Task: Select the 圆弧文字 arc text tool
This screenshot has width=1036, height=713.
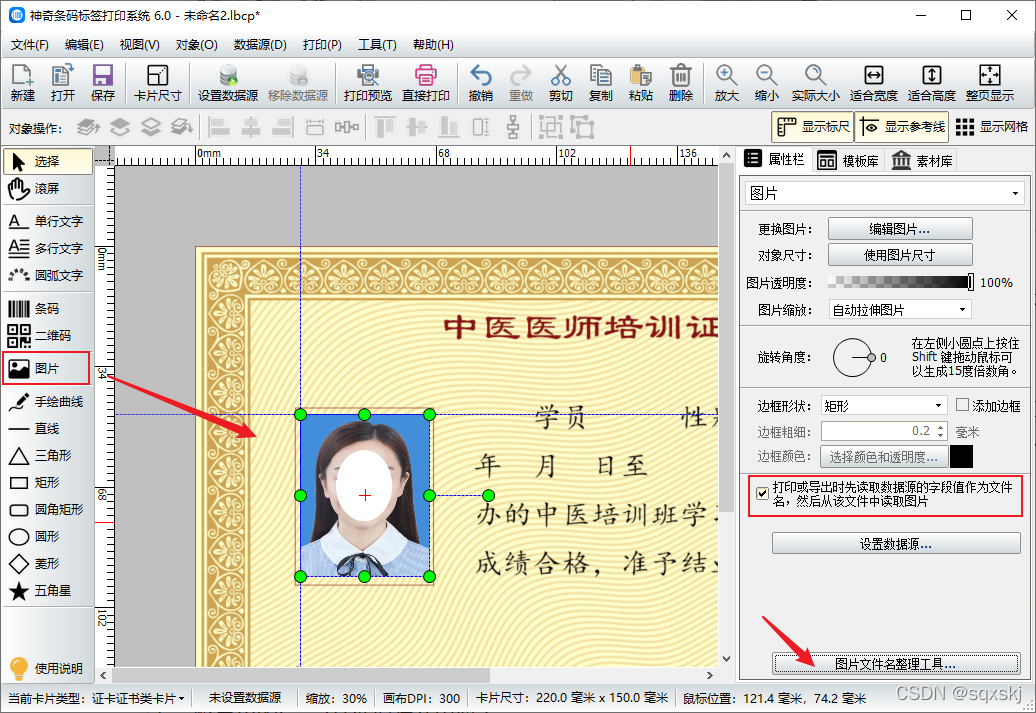Action: (x=48, y=275)
